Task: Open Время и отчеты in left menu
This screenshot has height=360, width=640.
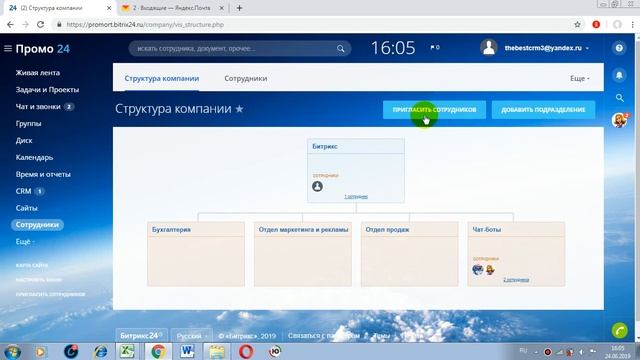Action: pos(43,174)
